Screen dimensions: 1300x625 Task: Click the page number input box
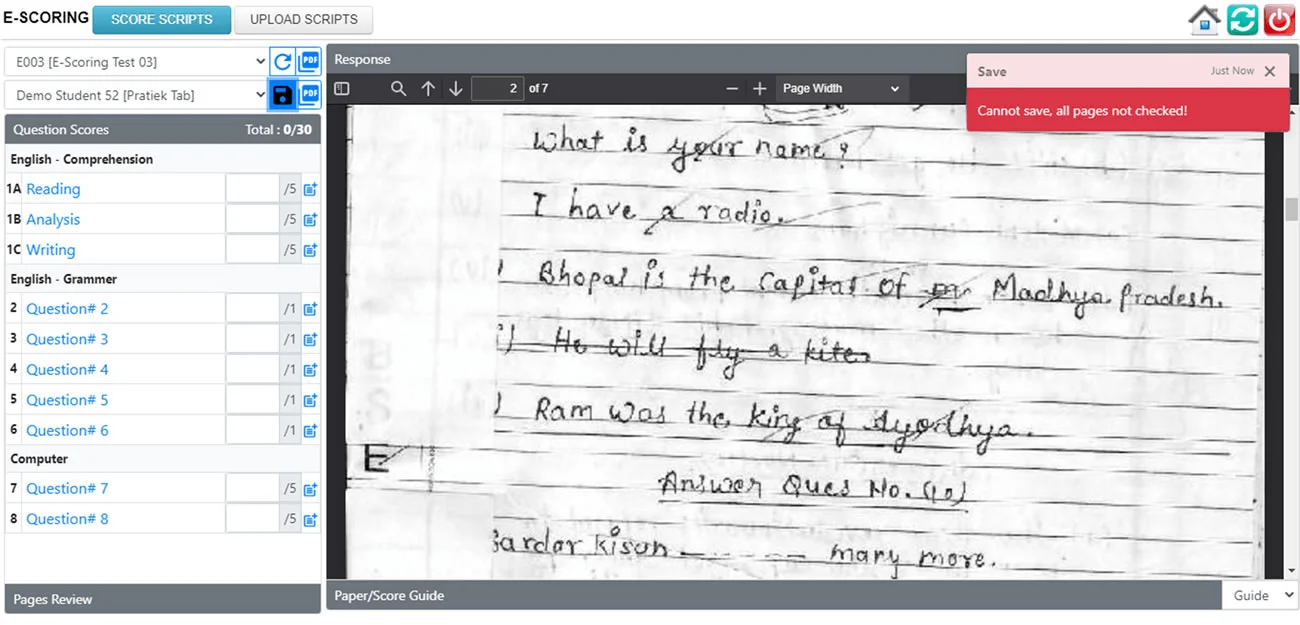tap(497, 88)
